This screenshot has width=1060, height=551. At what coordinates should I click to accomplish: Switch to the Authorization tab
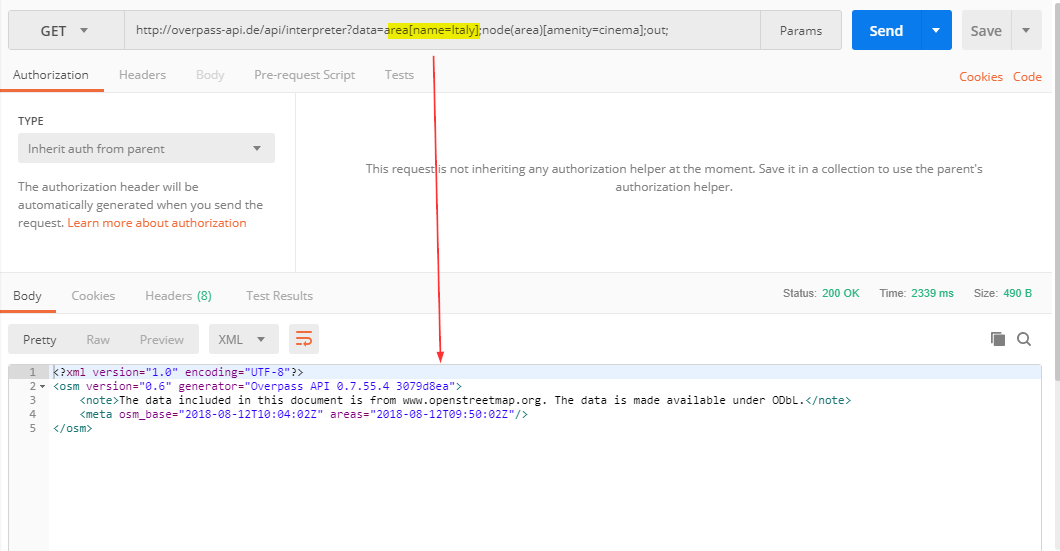click(51, 75)
